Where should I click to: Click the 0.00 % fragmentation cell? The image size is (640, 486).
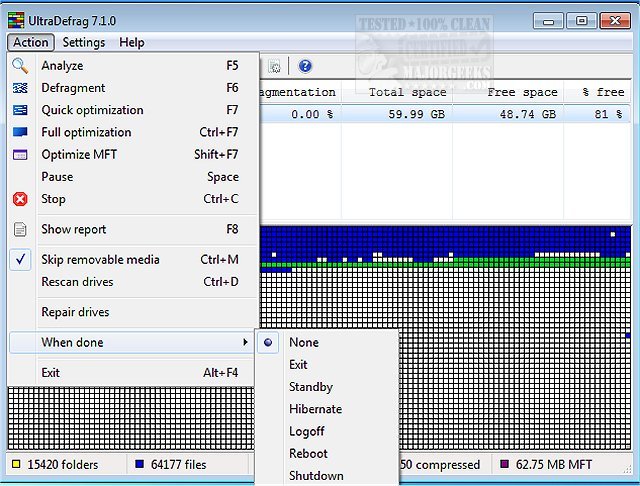(312, 114)
